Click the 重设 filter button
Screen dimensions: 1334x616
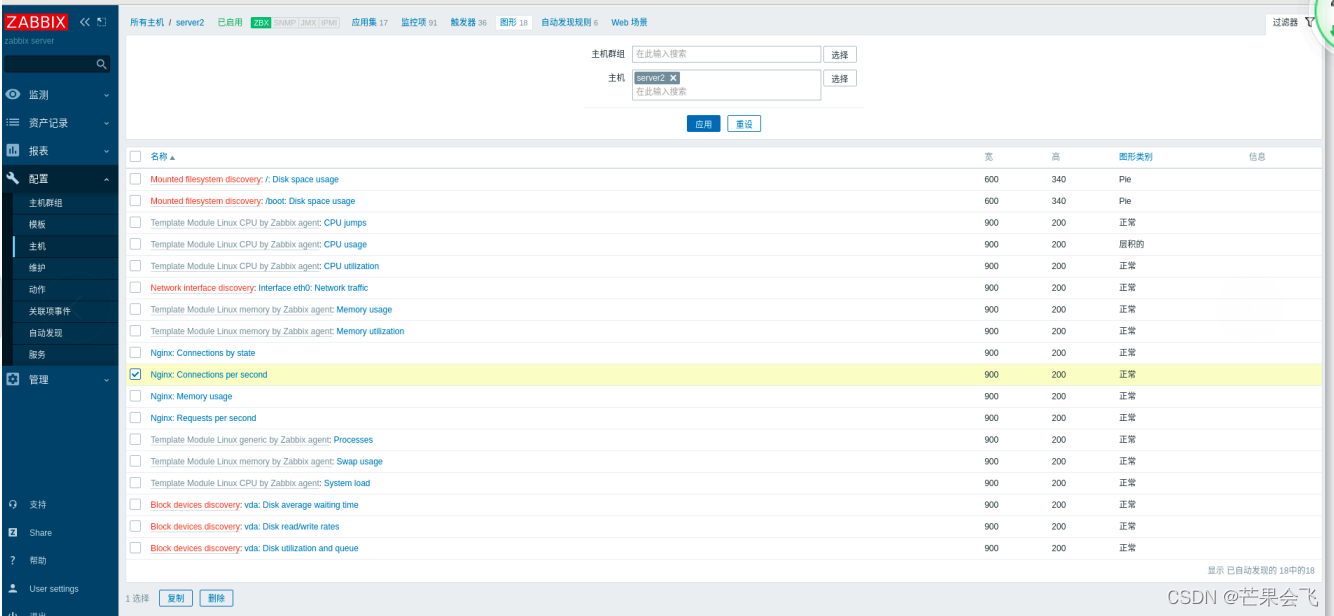[744, 124]
